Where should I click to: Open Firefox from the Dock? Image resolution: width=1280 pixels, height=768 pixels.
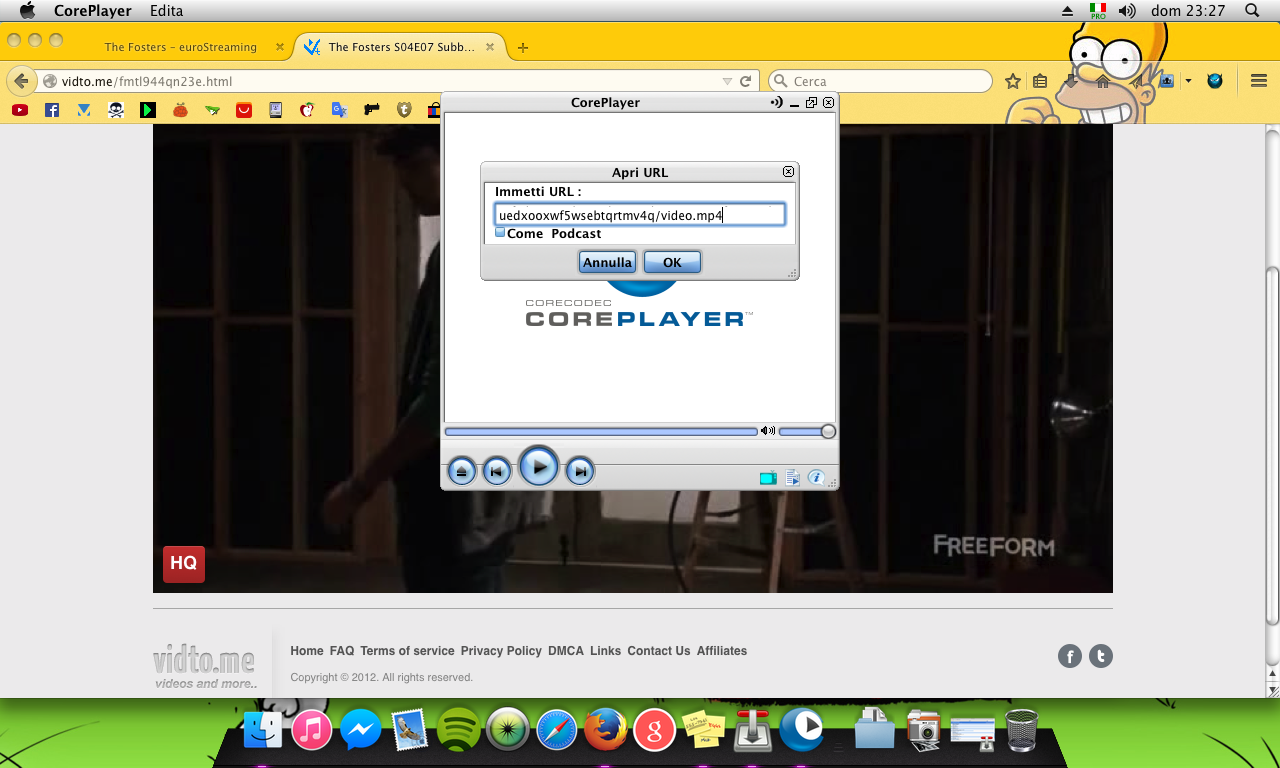click(x=605, y=730)
